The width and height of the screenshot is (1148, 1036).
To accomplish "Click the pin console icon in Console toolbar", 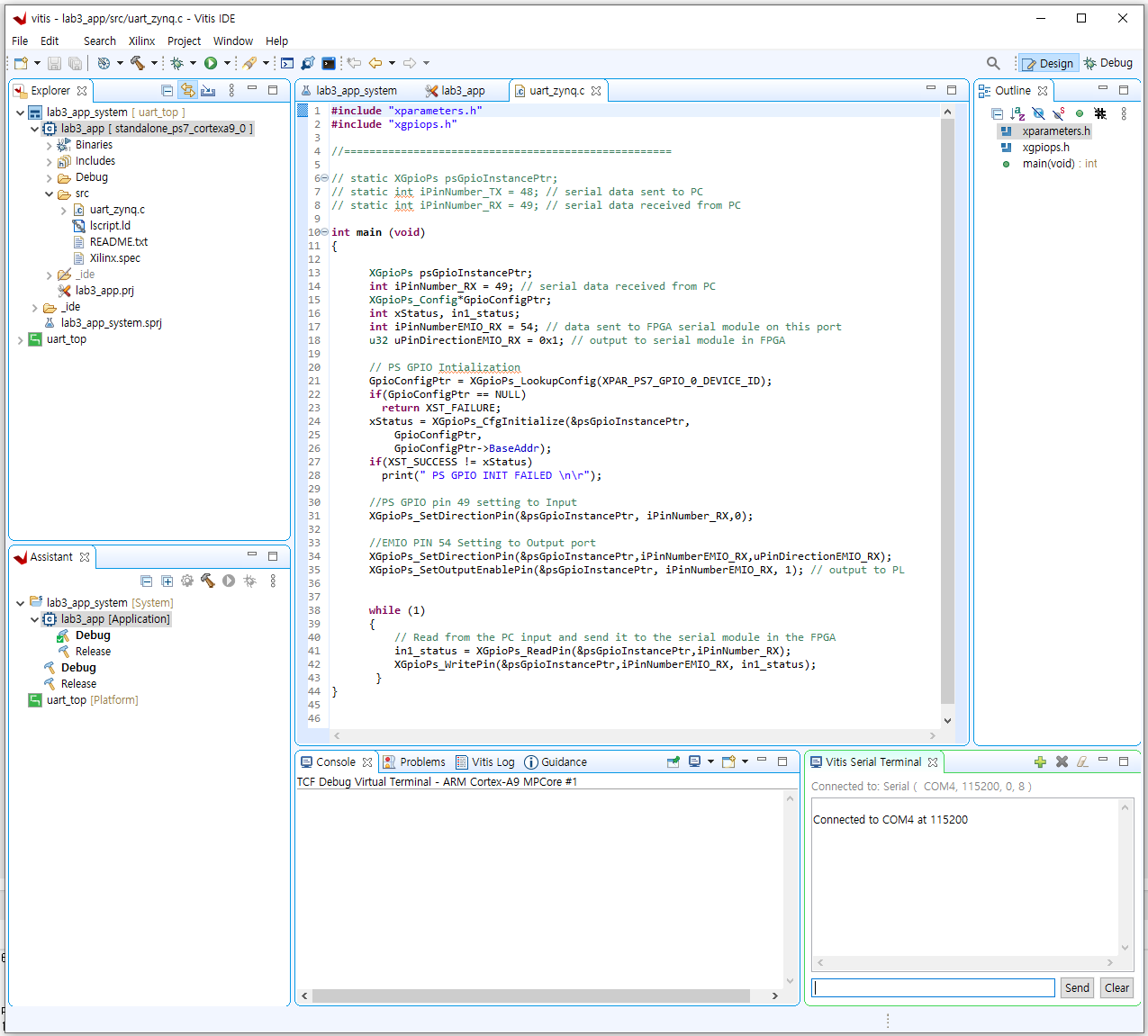I will (673, 761).
